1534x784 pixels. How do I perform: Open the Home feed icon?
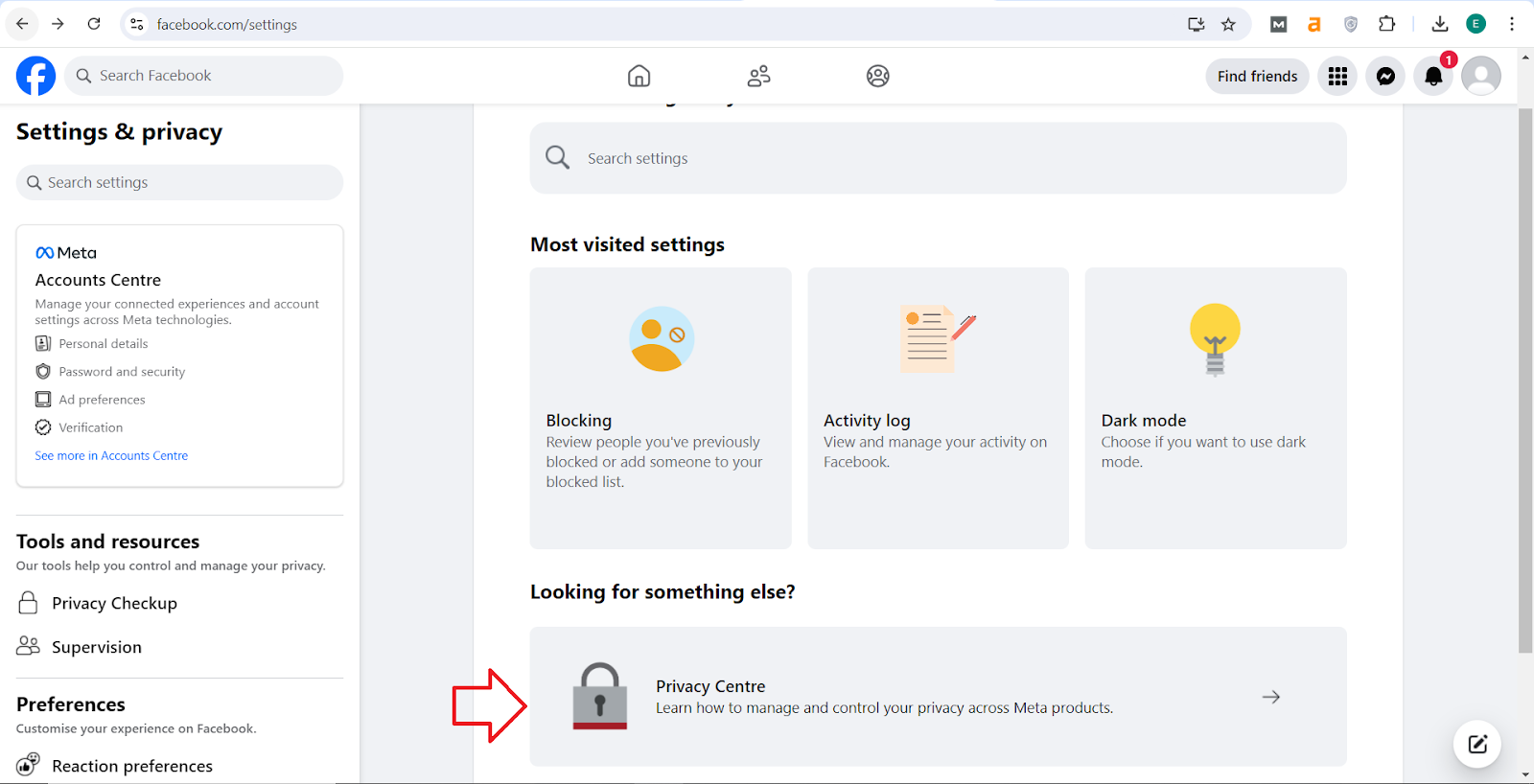pos(639,76)
